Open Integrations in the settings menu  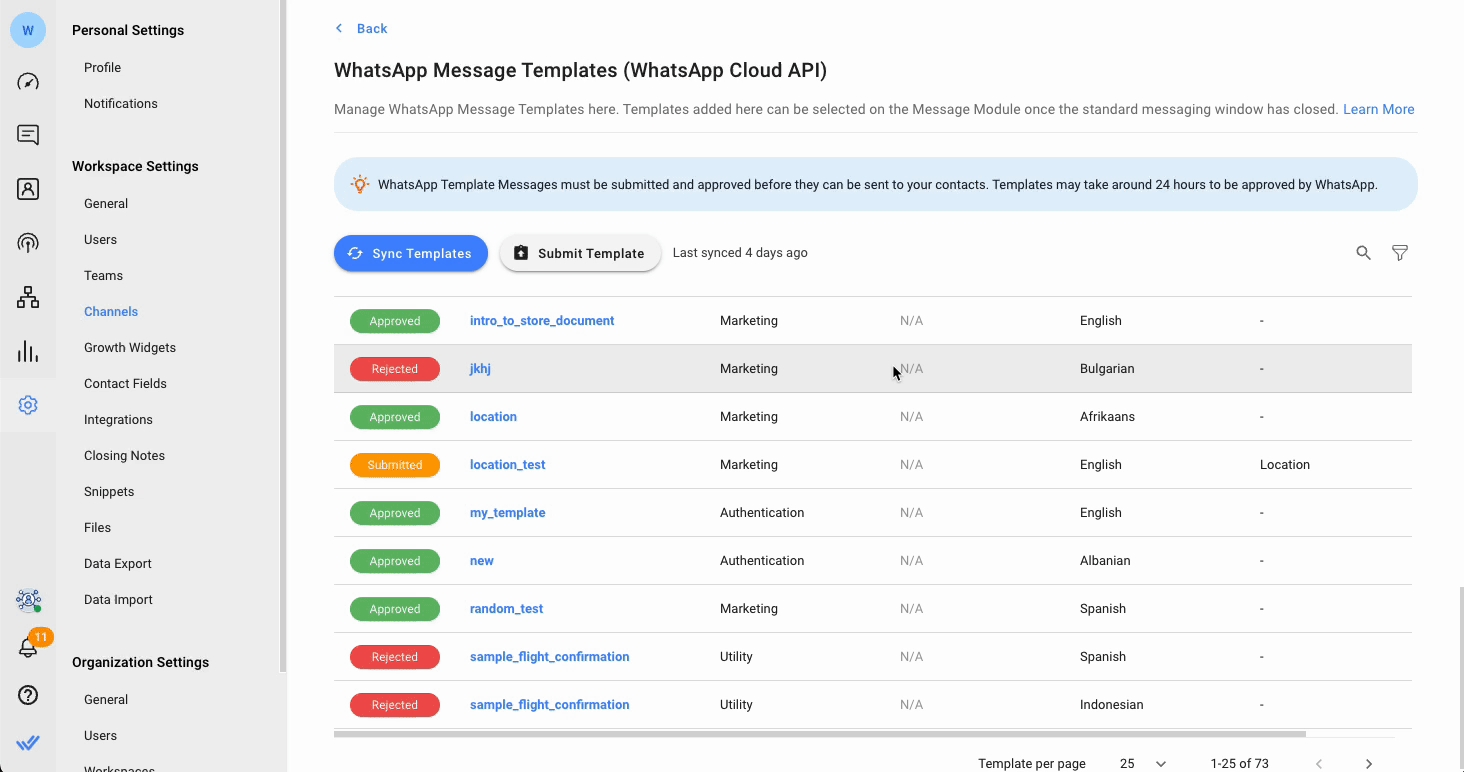[x=118, y=420]
